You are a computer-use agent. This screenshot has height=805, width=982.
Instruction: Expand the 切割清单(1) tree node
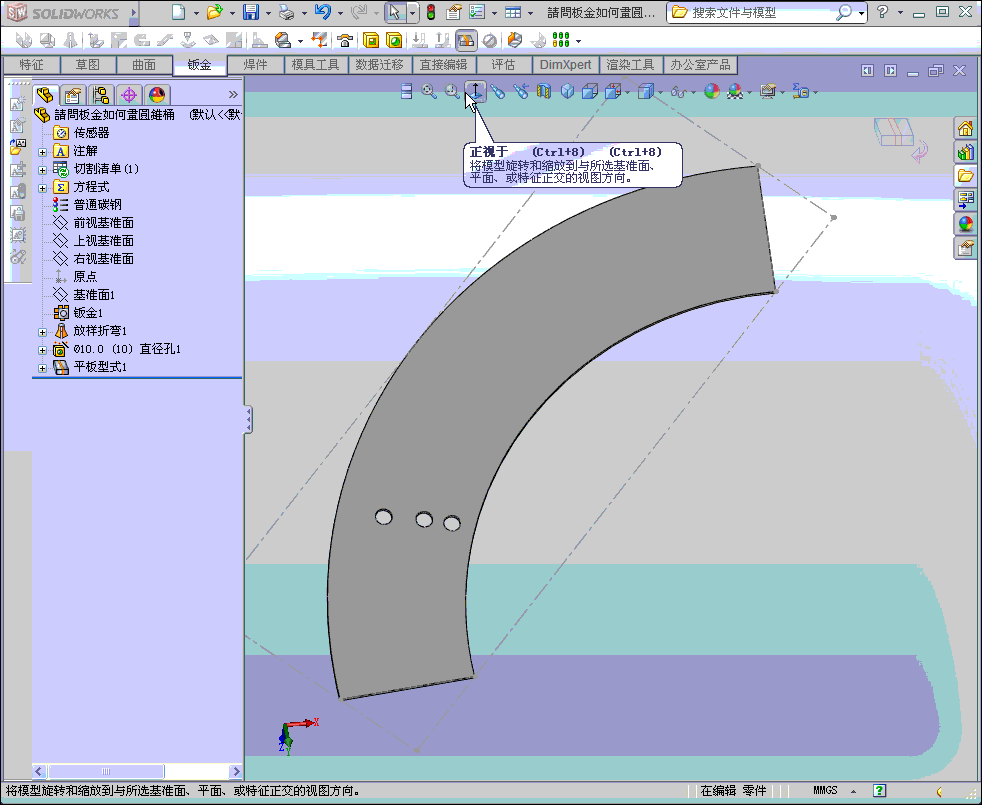click(43, 170)
